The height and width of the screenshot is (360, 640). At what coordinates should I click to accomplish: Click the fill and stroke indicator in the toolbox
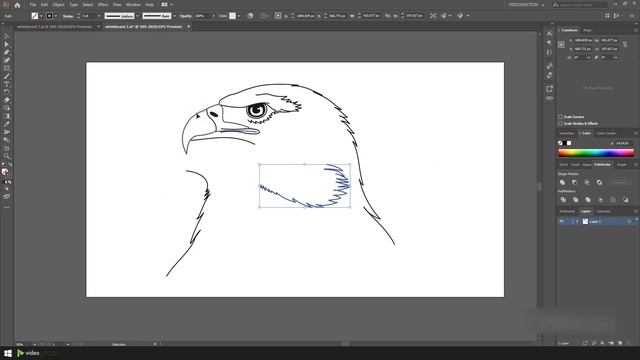click(x=6, y=172)
